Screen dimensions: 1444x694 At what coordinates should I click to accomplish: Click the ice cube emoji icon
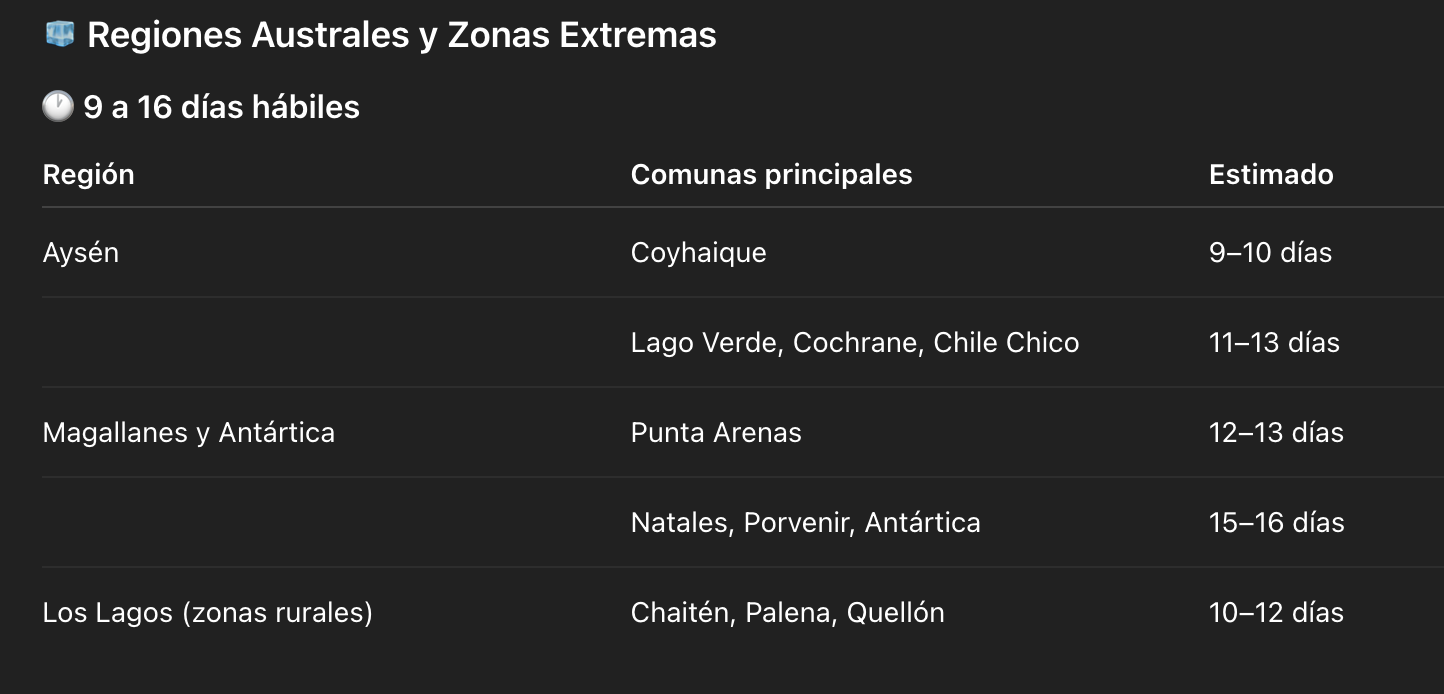(x=60, y=34)
